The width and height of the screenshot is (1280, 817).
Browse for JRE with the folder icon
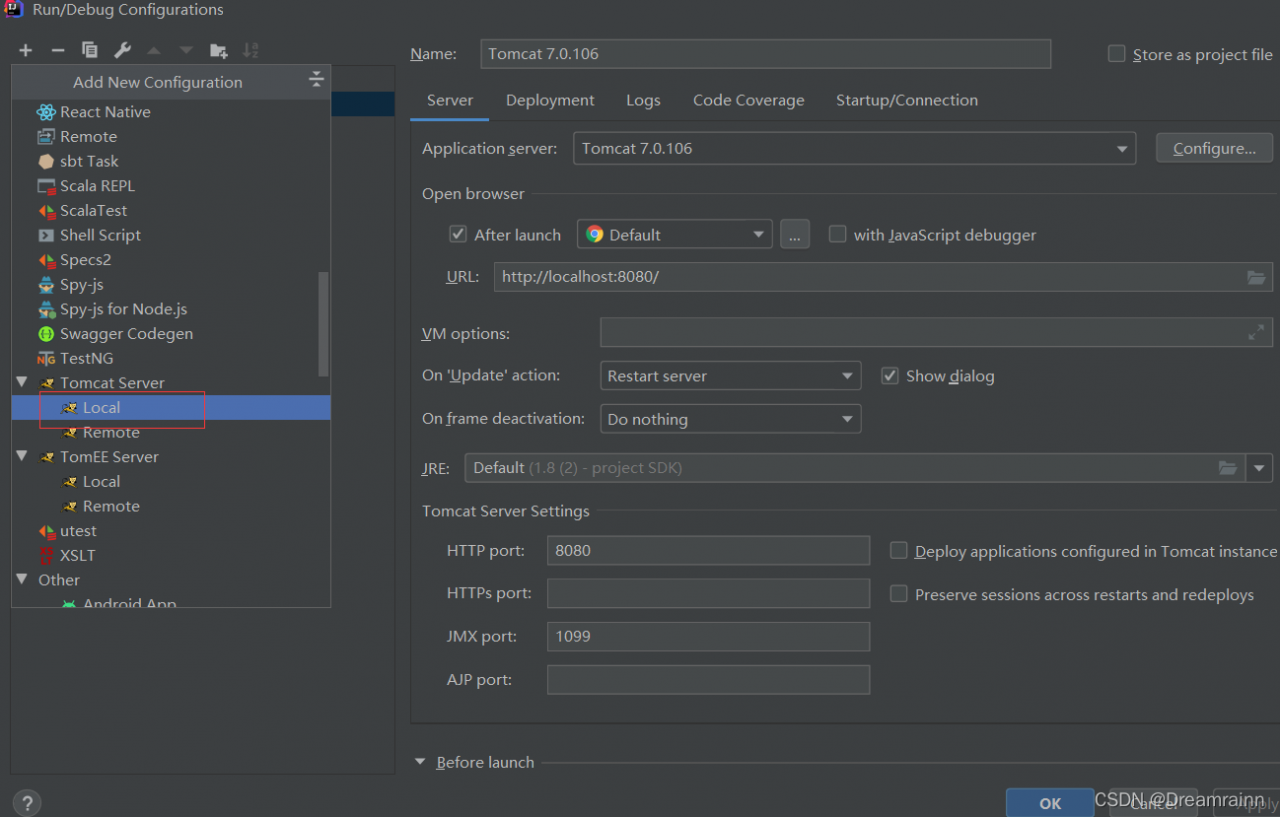click(x=1227, y=468)
